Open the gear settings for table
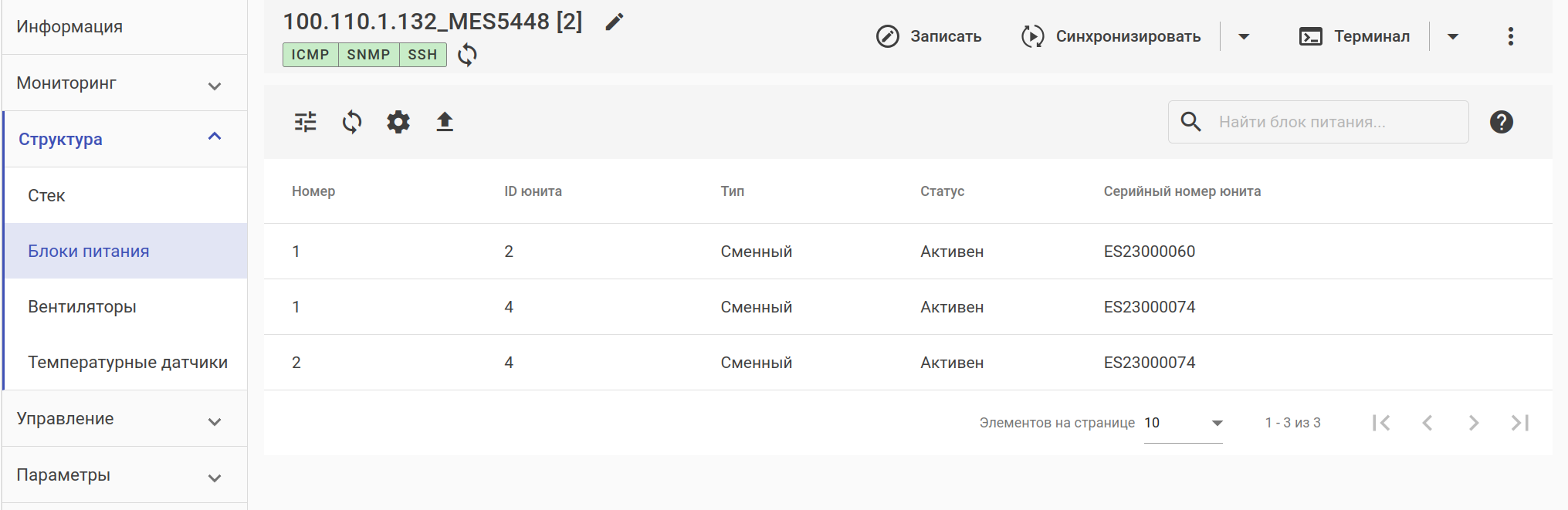 tap(398, 122)
